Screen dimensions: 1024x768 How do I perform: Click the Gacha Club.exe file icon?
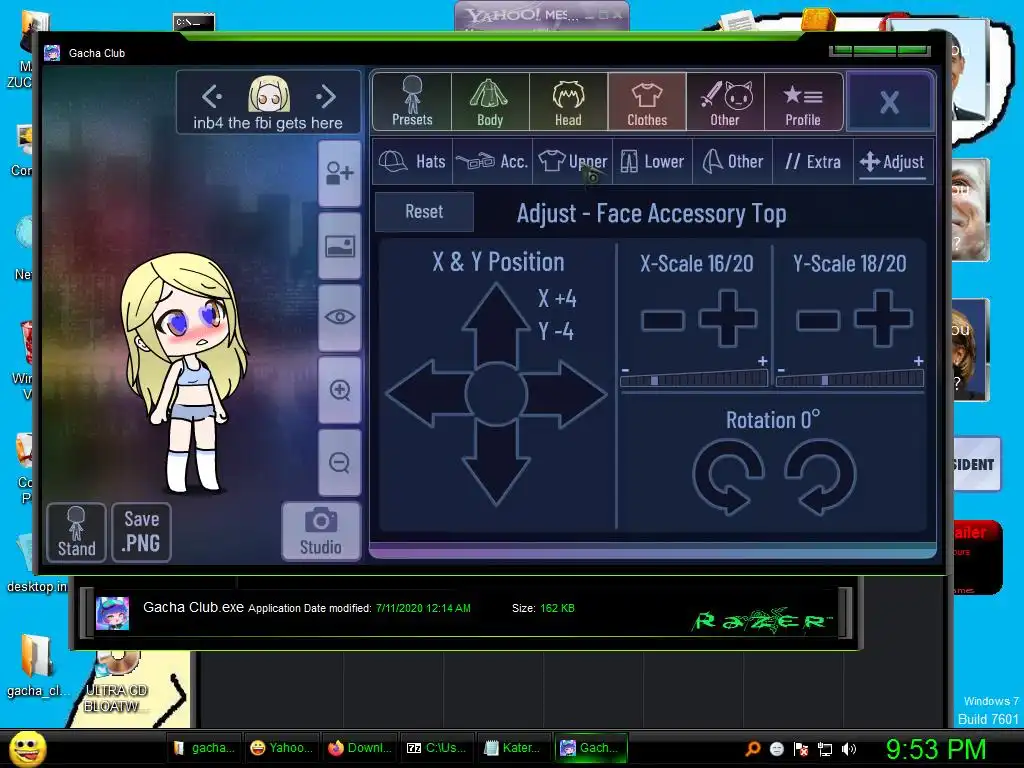pyautogui.click(x=112, y=613)
